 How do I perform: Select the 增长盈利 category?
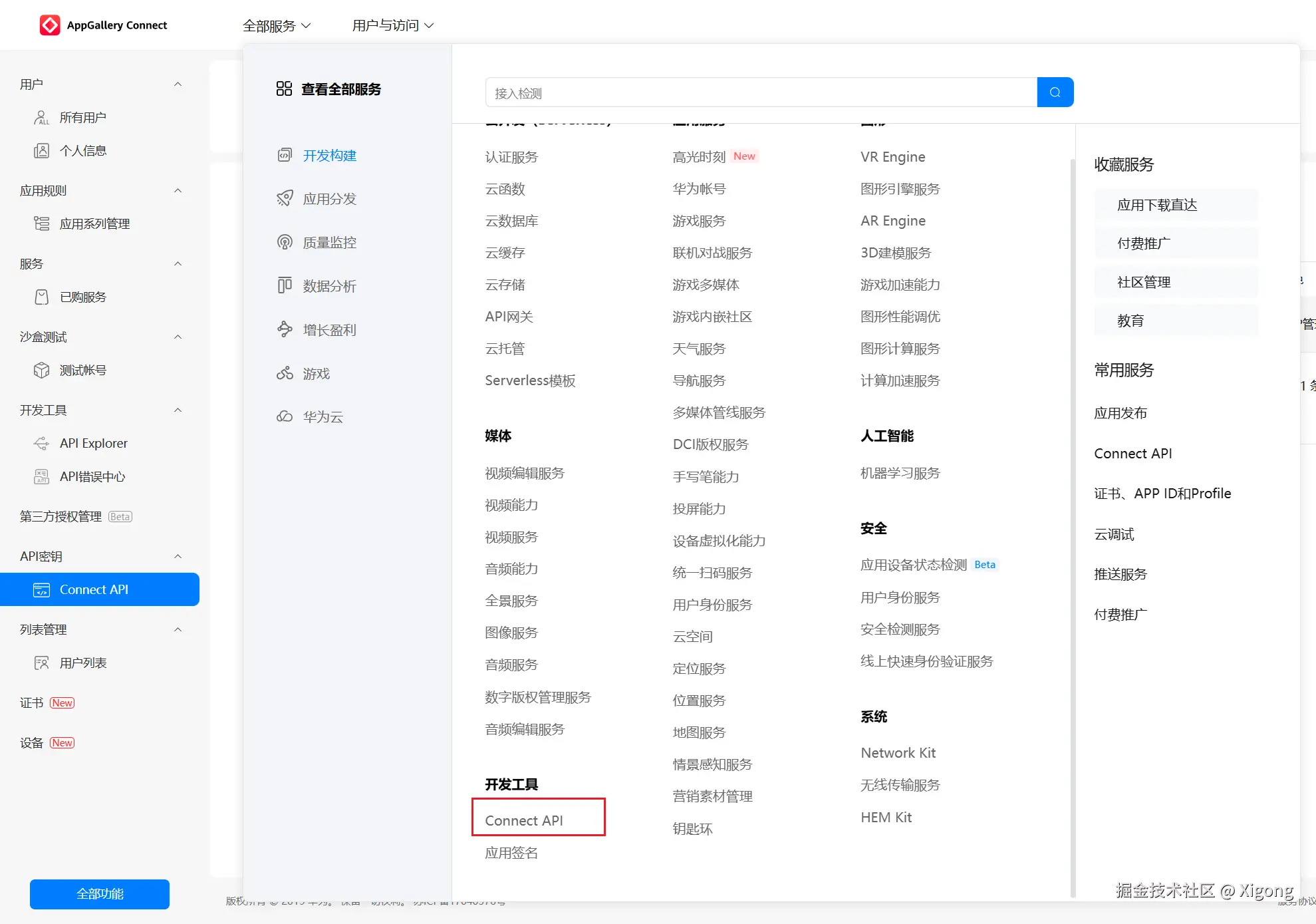[x=329, y=329]
